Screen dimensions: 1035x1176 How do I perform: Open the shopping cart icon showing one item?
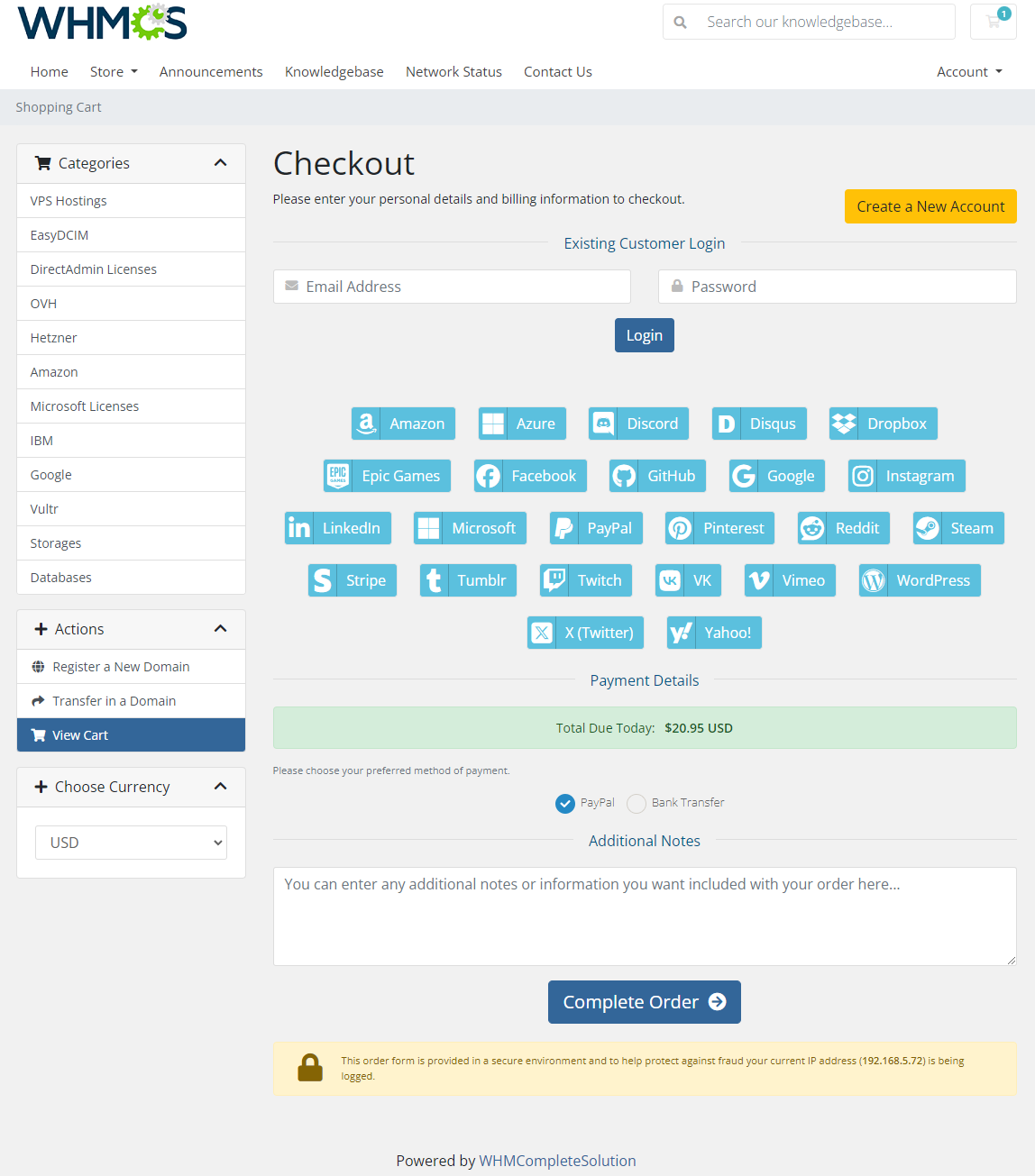(993, 21)
